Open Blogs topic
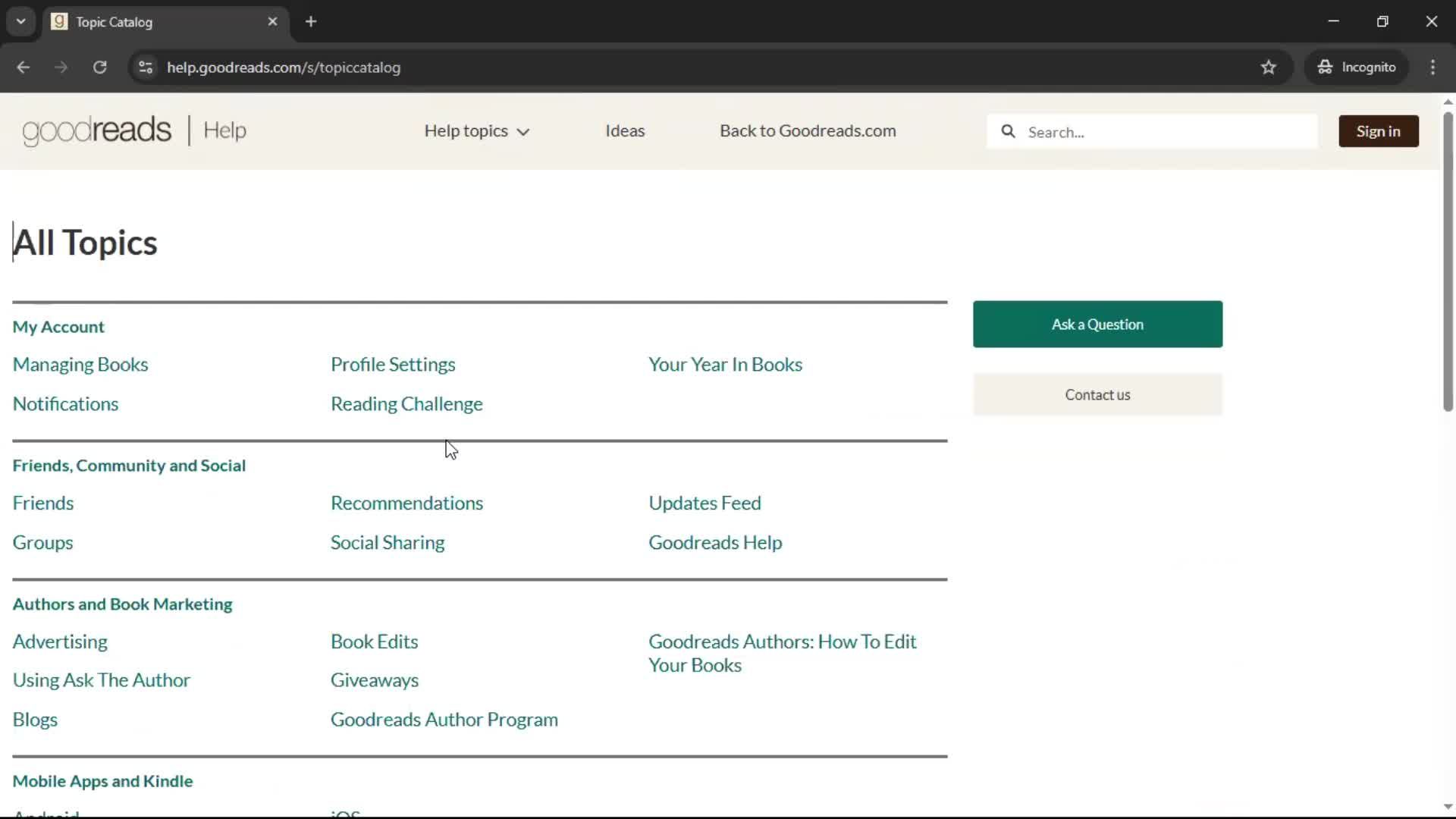 pos(35,720)
